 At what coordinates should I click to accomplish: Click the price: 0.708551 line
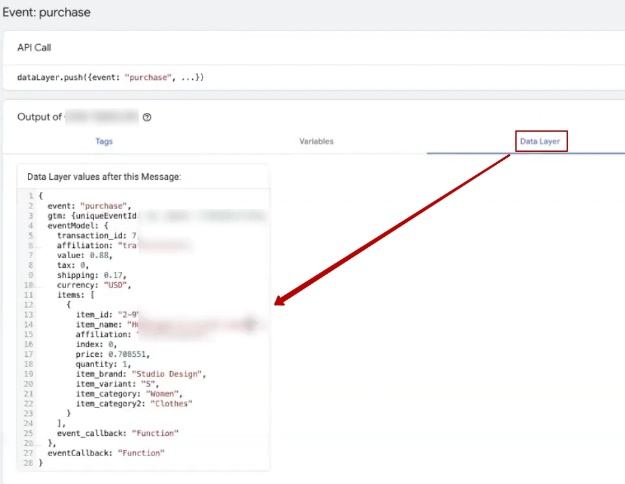[111, 353]
